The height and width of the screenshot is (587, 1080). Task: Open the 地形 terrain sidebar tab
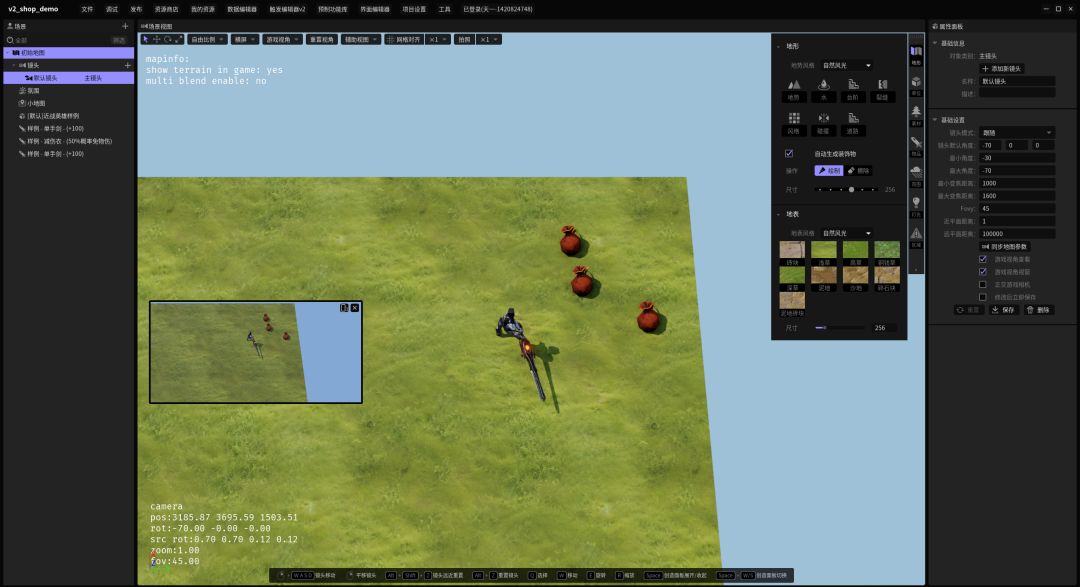(916, 55)
